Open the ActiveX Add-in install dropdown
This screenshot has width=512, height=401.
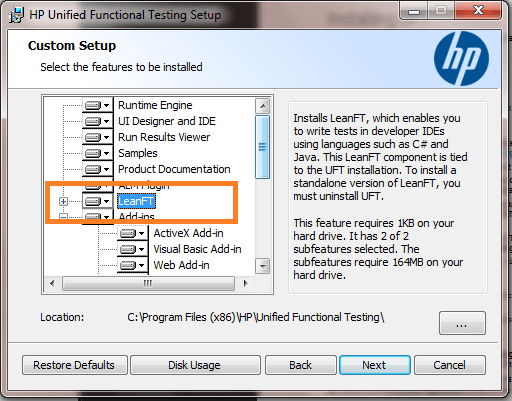tap(133, 233)
